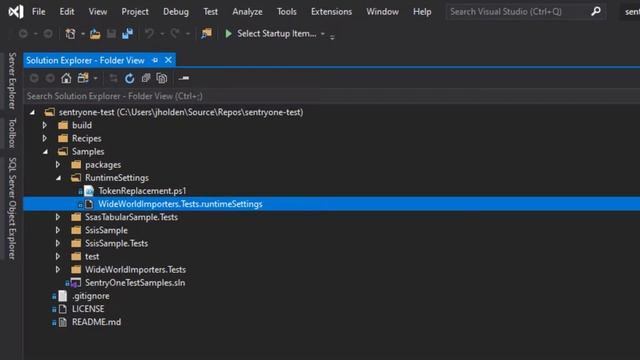
Task: Click the Save toolbar icon
Action: [111, 34]
